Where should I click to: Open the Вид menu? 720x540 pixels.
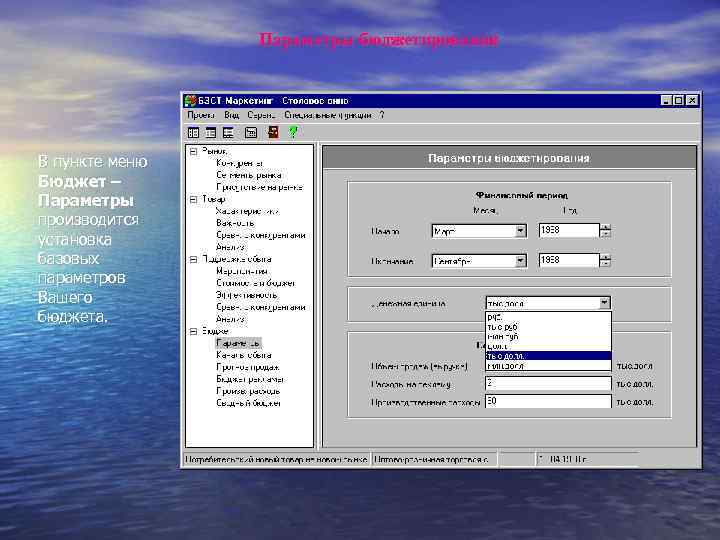point(231,115)
